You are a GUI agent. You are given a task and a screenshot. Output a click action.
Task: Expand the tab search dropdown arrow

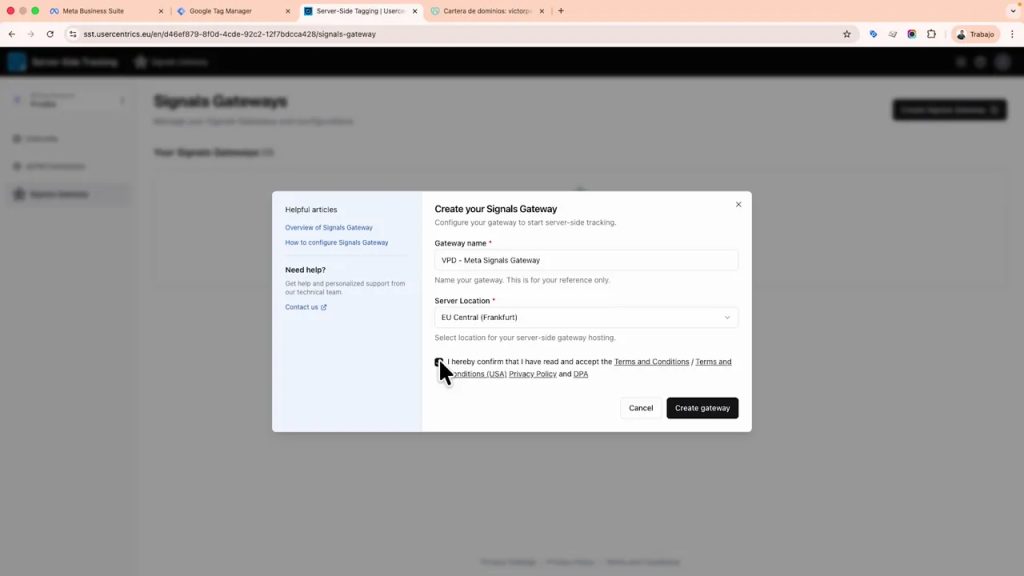pos(1013,11)
